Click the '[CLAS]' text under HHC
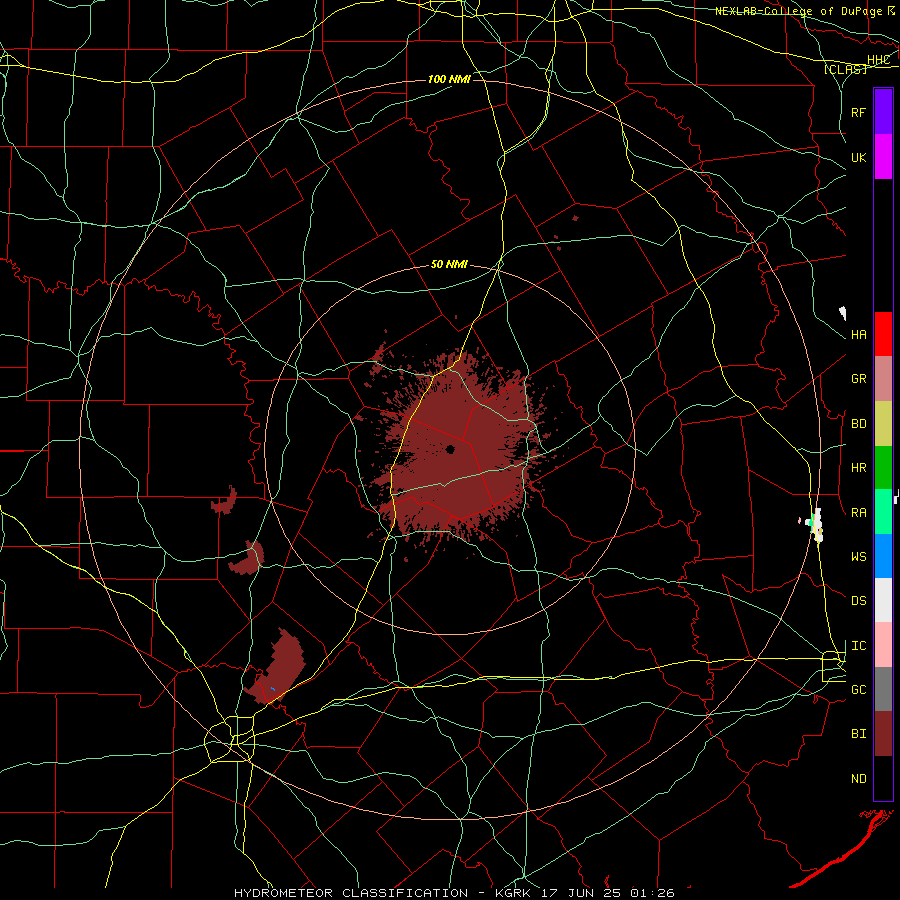Image resolution: width=900 pixels, height=900 pixels. pos(845,69)
